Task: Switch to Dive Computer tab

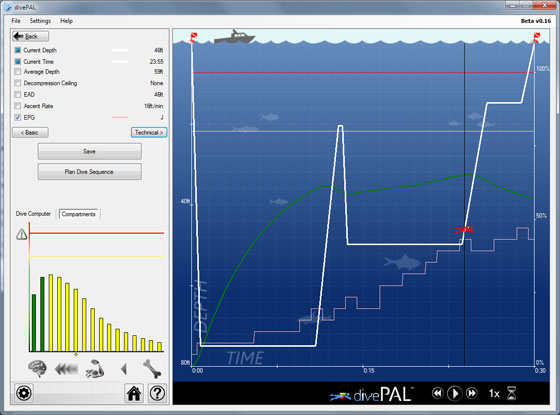Action: tap(33, 214)
